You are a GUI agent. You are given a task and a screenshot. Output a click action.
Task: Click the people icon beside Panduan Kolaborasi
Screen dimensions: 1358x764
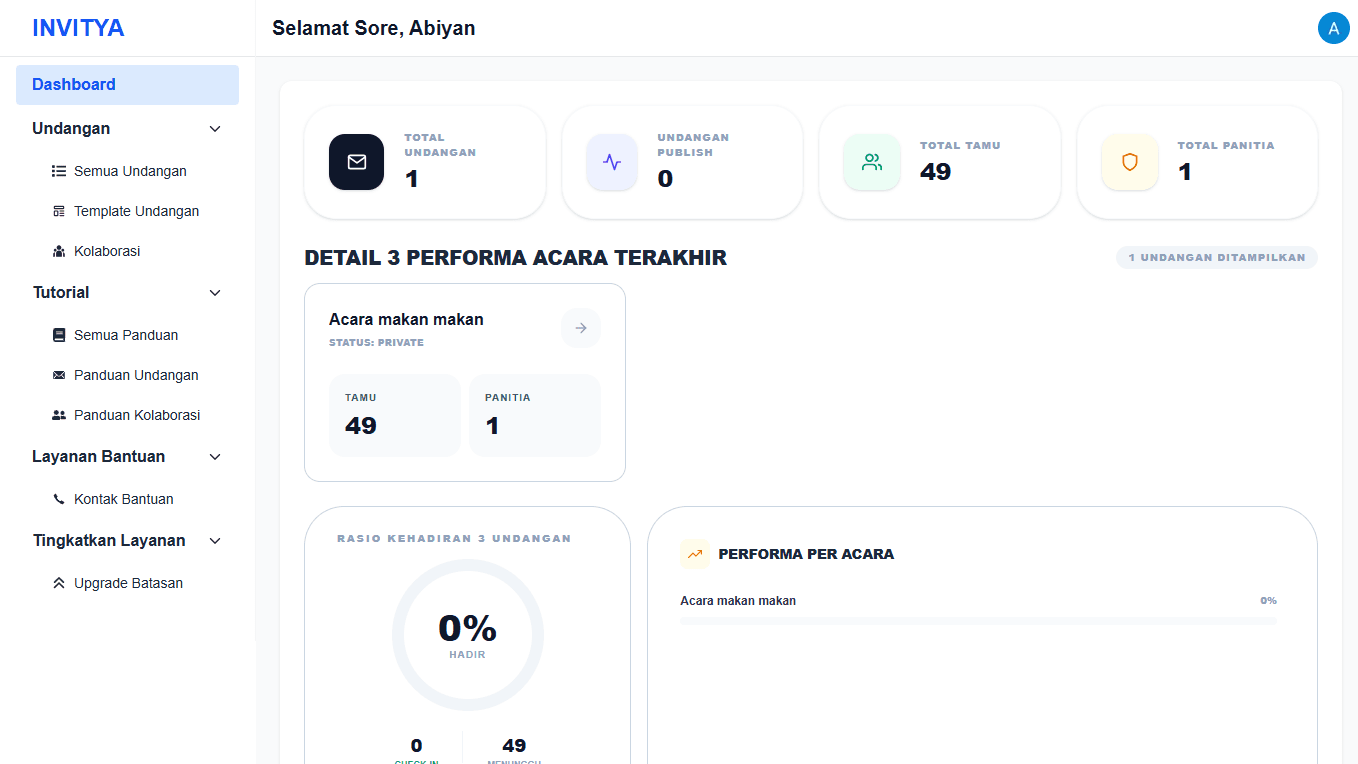pos(58,414)
